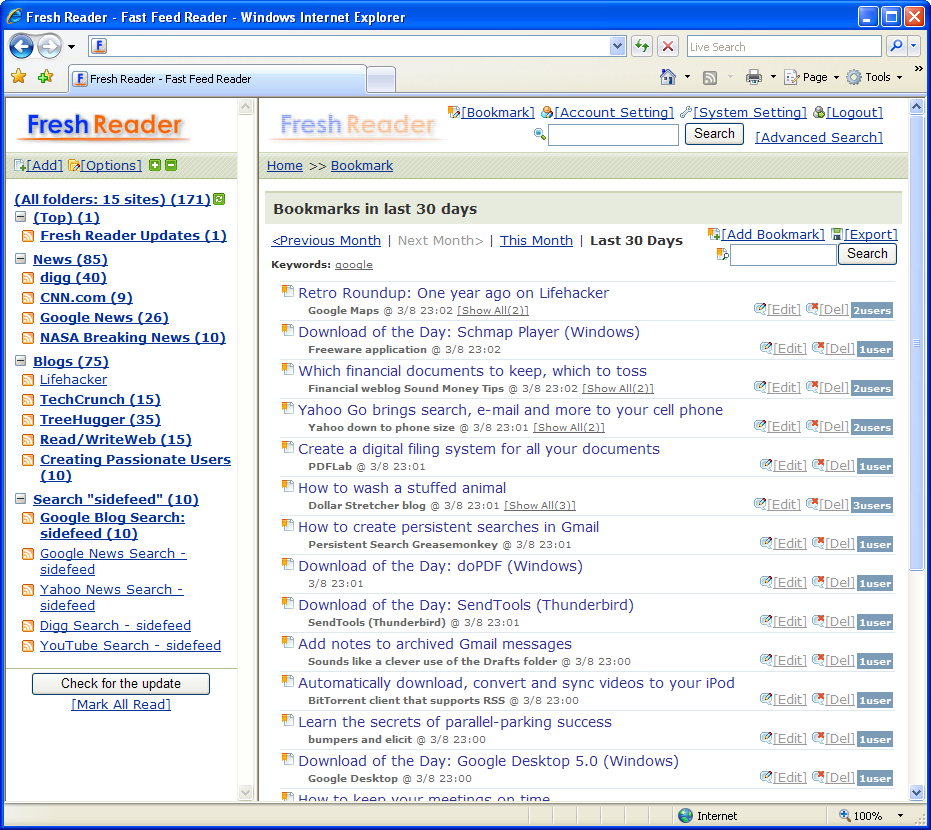Click [Show All(3)] for stuffed animal entry
931x830 pixels.
540,505
